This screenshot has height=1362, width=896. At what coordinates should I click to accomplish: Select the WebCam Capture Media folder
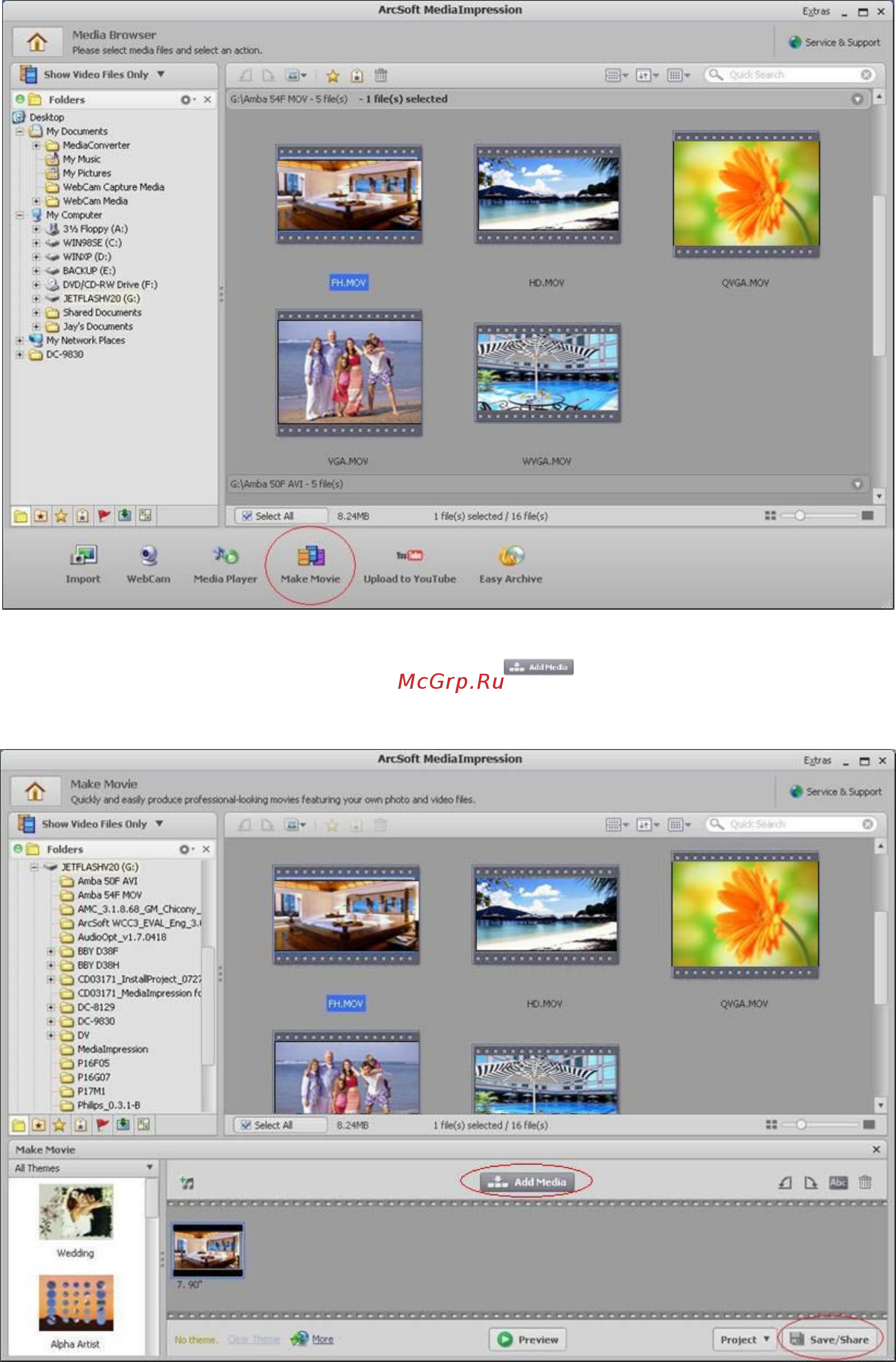pyautogui.click(x=114, y=187)
